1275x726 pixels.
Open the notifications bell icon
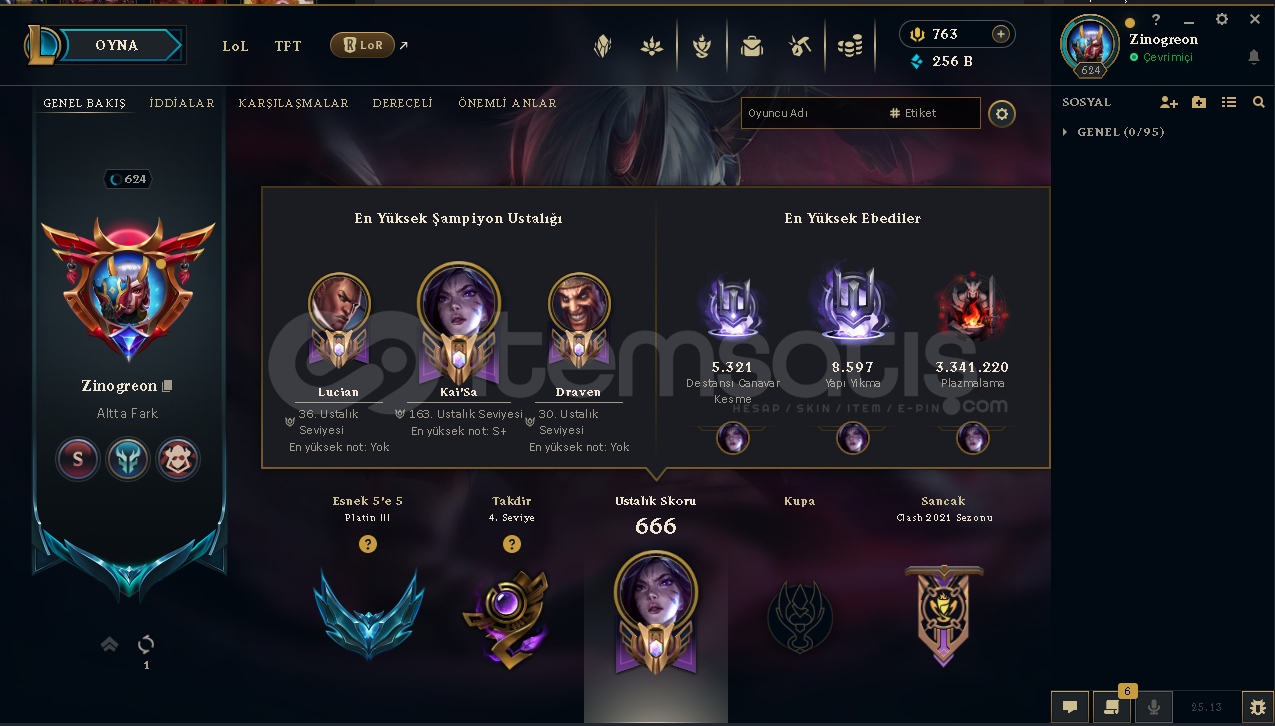click(x=1254, y=58)
